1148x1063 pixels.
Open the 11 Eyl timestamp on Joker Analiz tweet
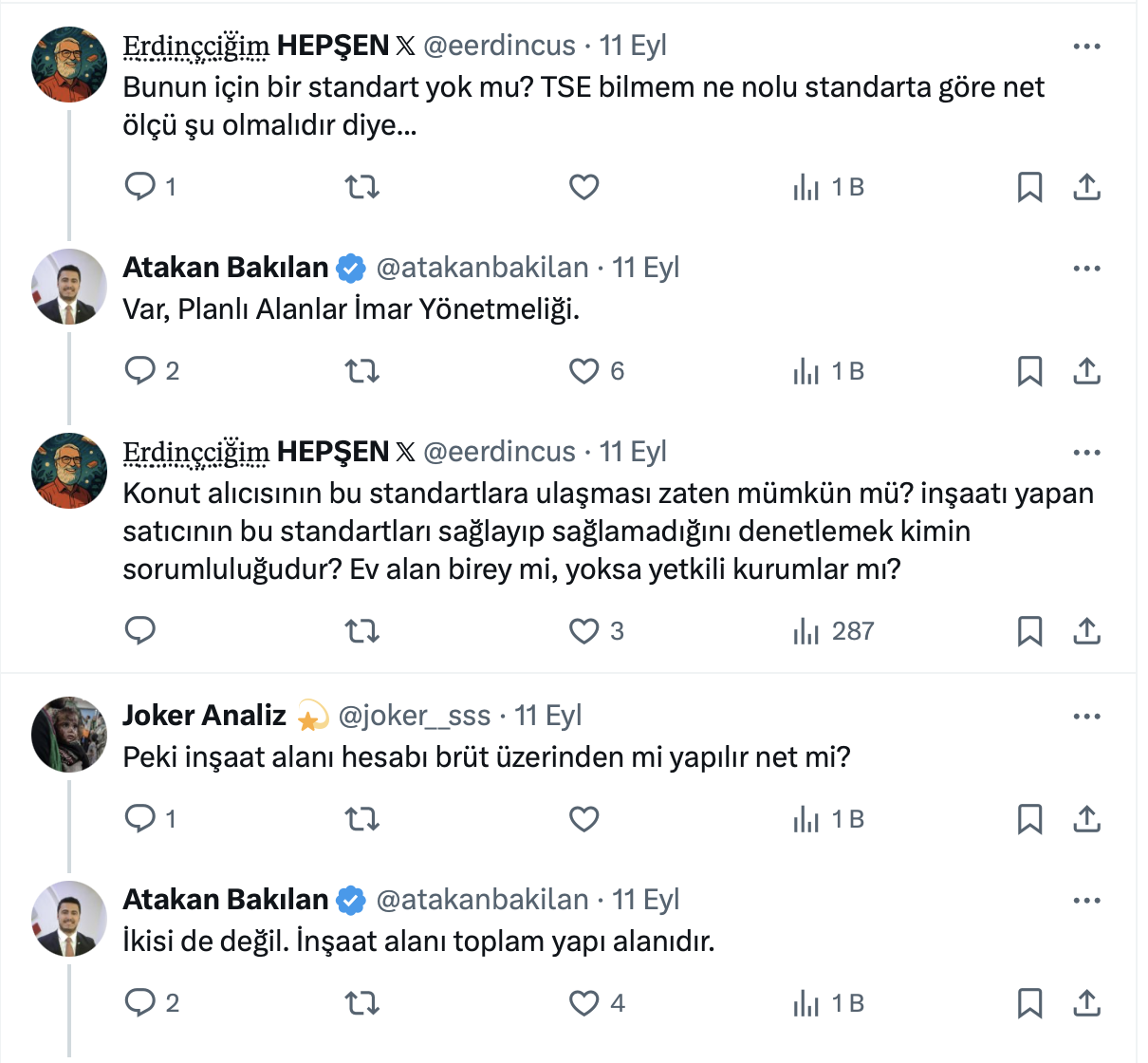[548, 716]
